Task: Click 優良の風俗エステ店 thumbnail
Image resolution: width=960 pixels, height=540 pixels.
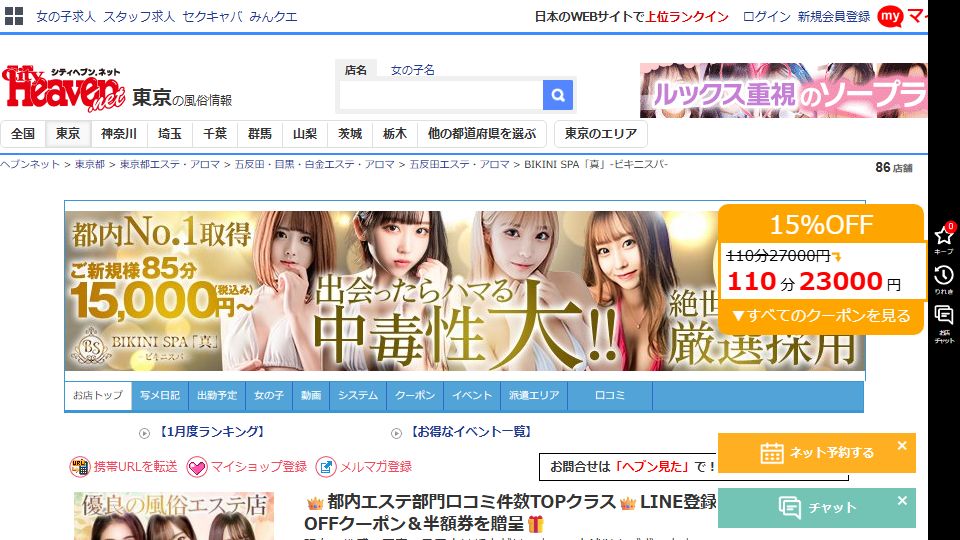Action: pos(174,516)
